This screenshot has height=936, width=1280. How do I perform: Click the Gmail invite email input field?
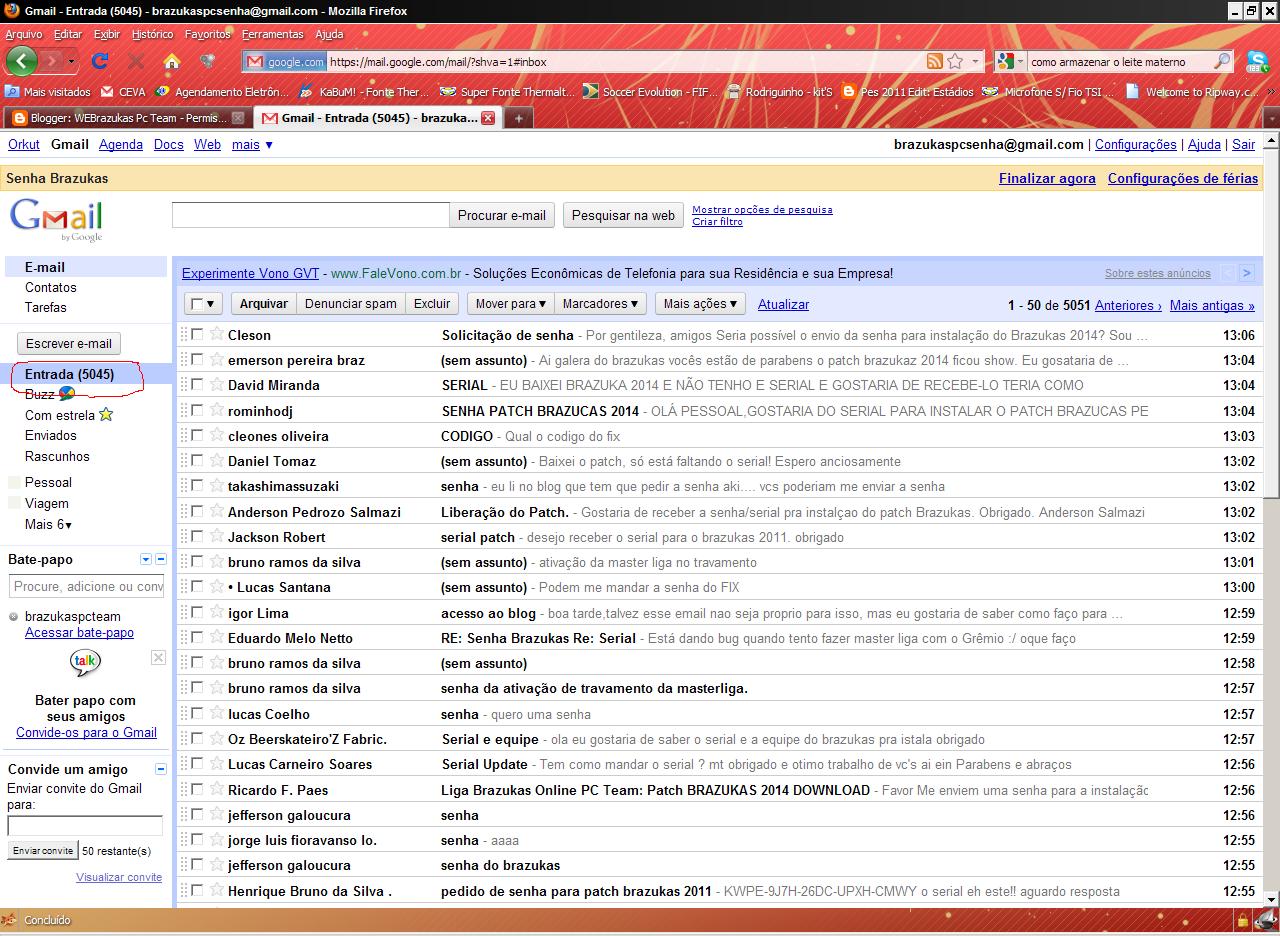(x=85, y=826)
